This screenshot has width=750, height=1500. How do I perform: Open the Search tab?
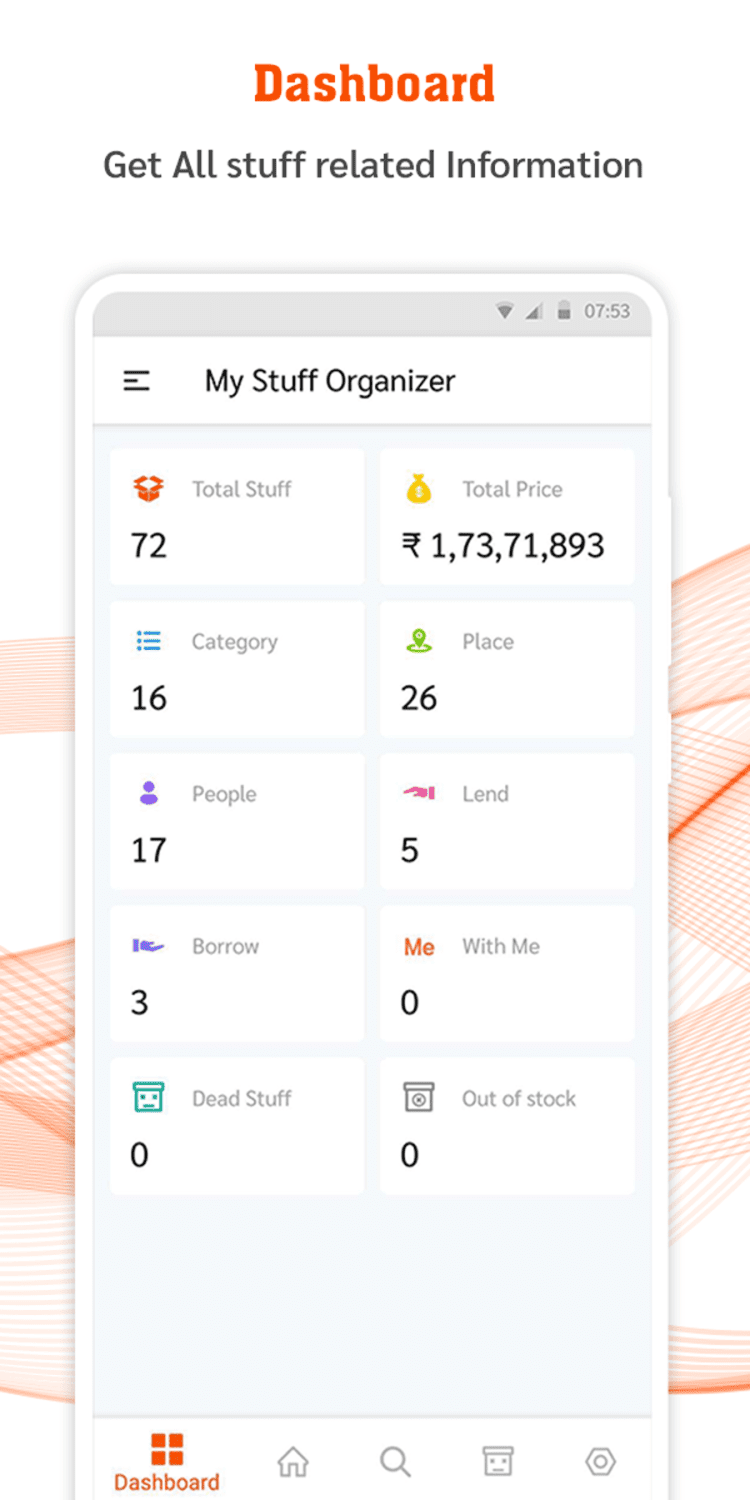(x=395, y=1462)
